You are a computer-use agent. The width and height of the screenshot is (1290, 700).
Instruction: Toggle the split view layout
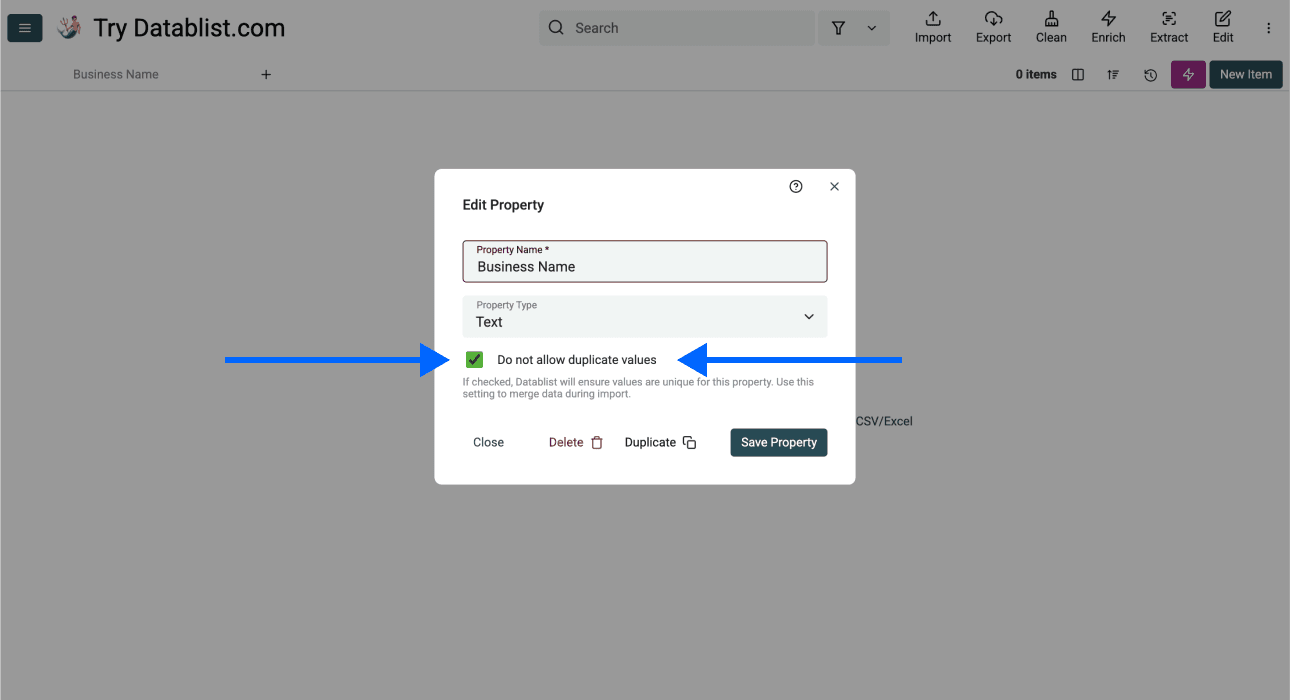coord(1077,74)
